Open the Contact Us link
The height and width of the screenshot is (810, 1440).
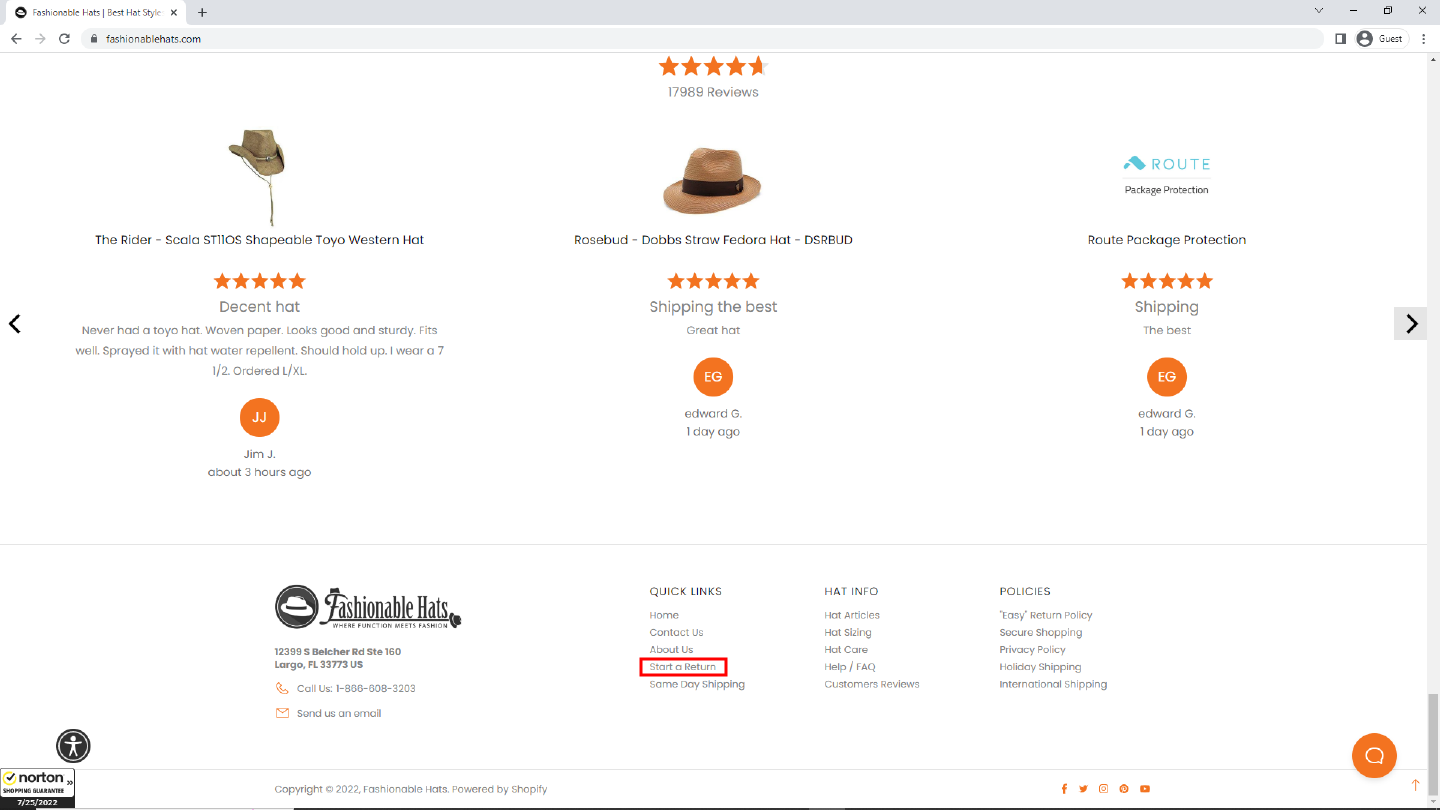point(676,632)
